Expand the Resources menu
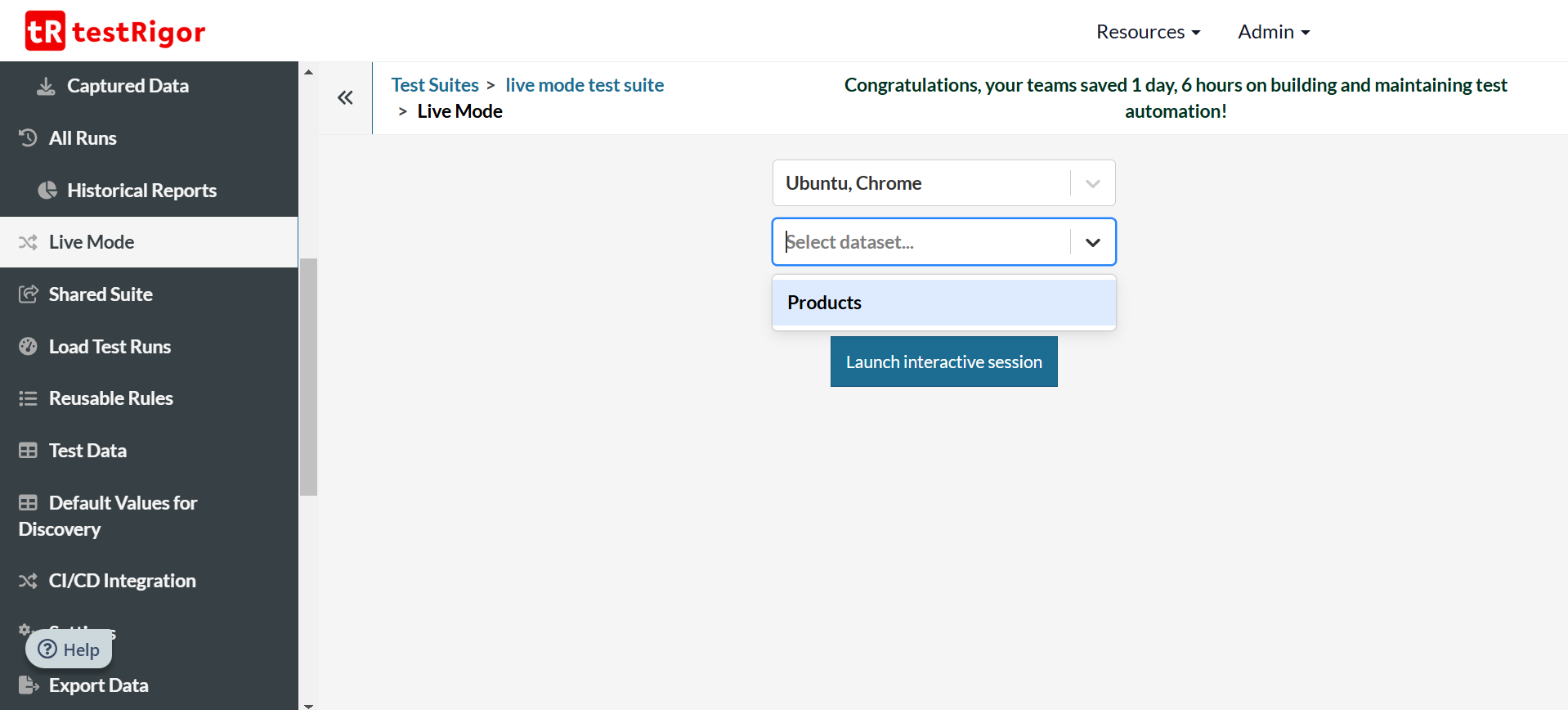 pyautogui.click(x=1148, y=32)
